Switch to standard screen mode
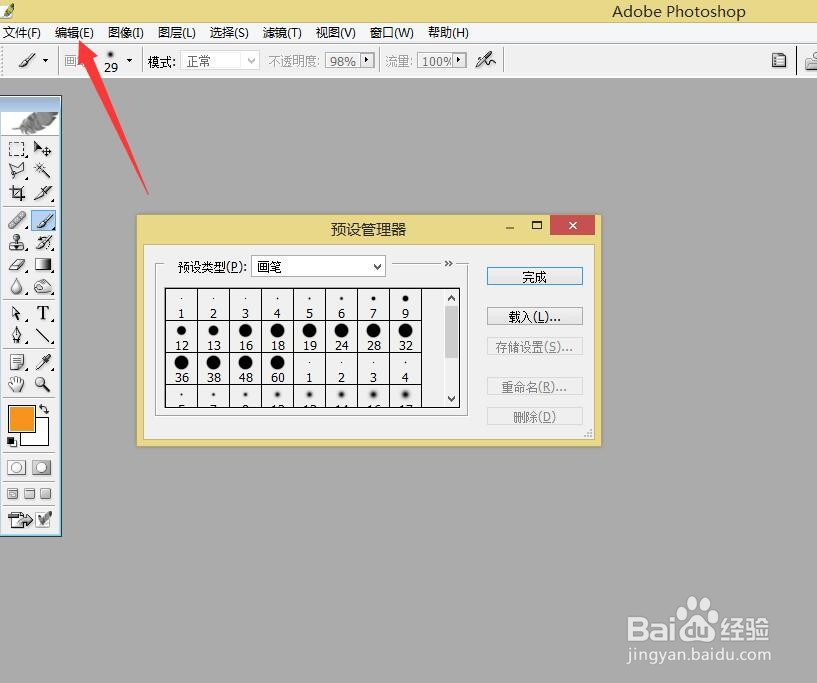817x683 pixels. [x=13, y=493]
